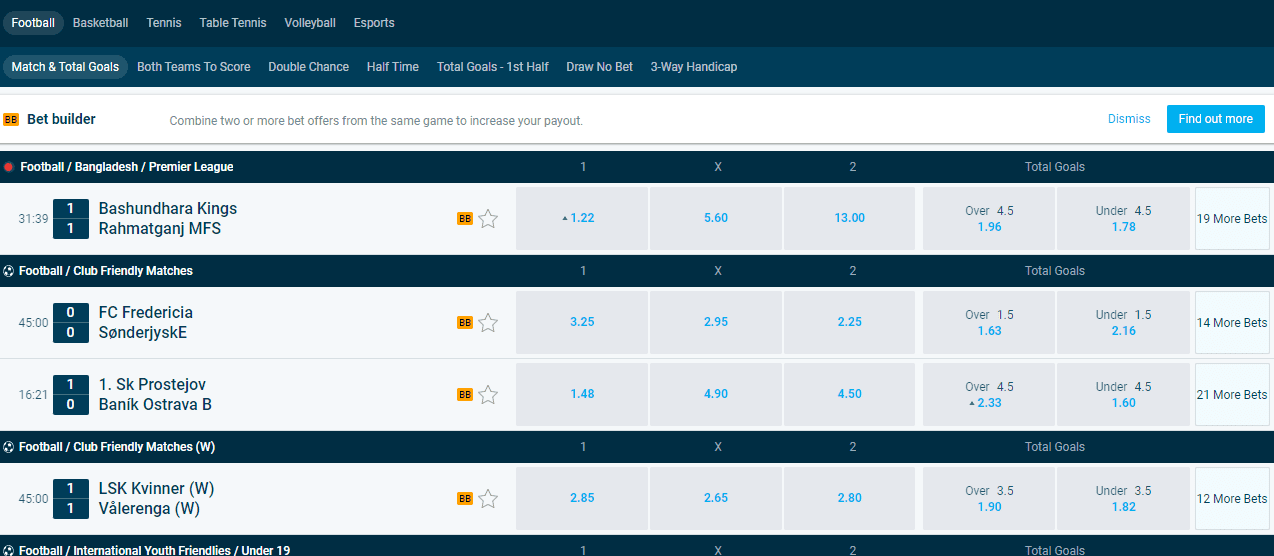Screen dimensions: 1274x556
Task: Pick the draw at 4.90
Action: click(716, 394)
